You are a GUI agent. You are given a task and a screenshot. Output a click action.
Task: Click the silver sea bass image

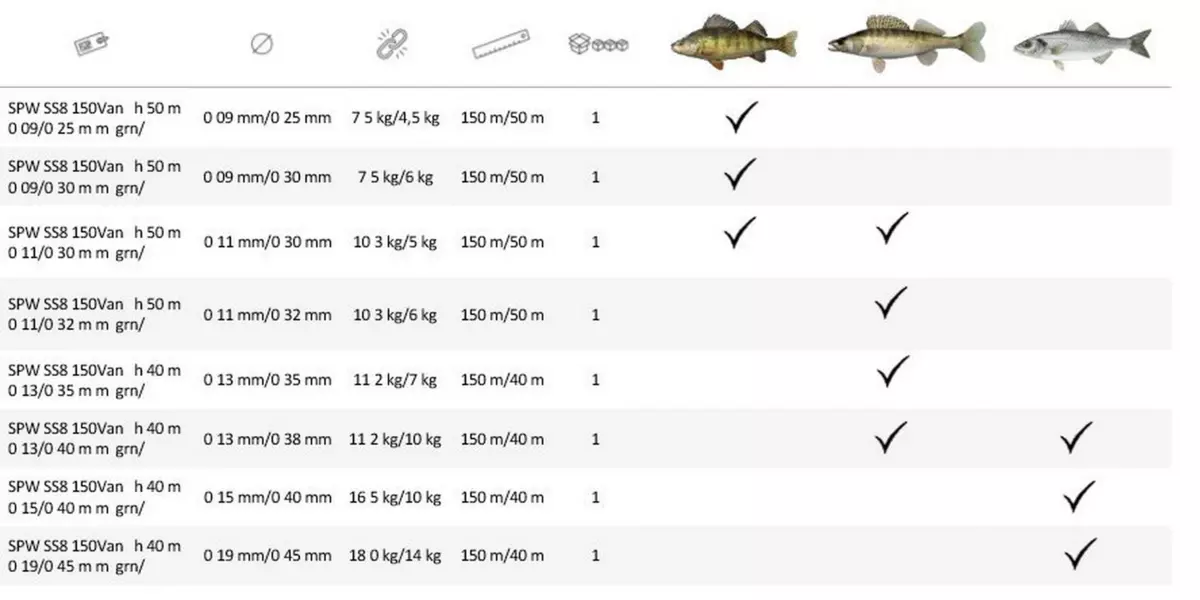[x=1081, y=43]
